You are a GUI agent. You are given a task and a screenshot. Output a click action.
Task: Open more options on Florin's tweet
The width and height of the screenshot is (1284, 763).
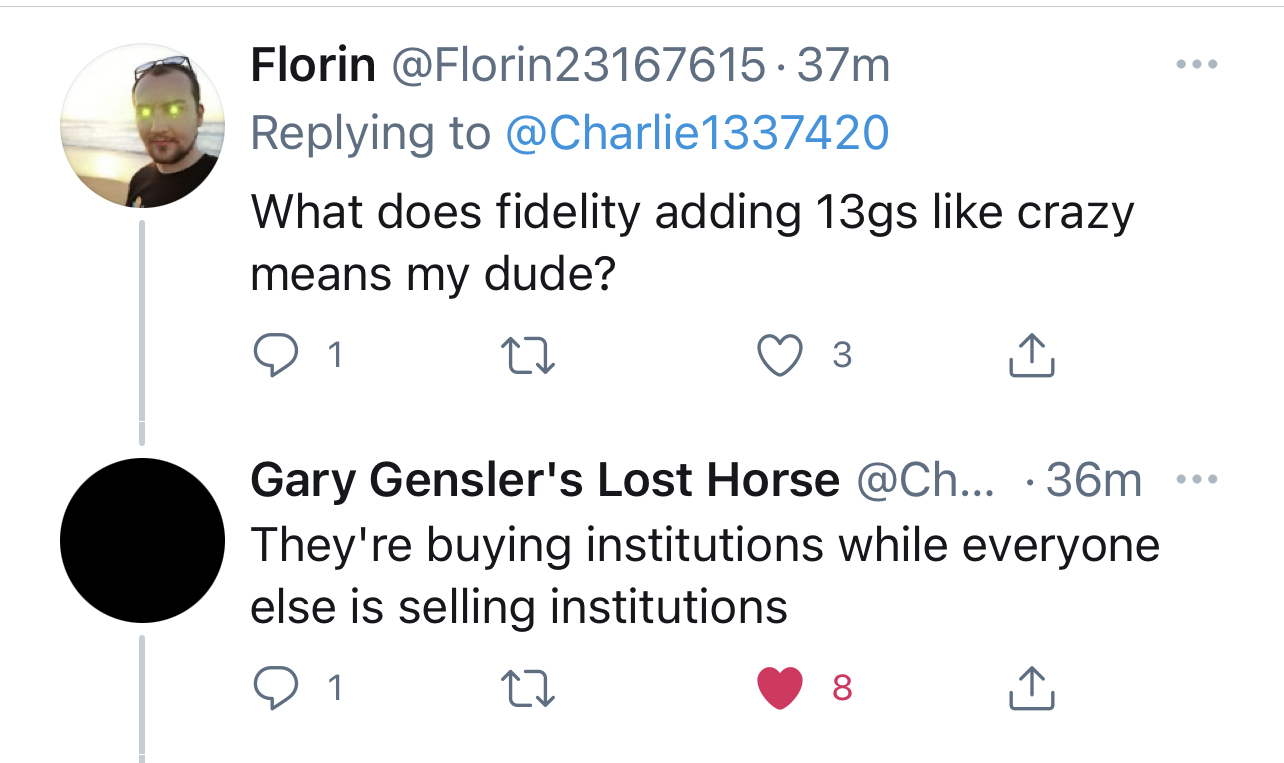(1196, 65)
